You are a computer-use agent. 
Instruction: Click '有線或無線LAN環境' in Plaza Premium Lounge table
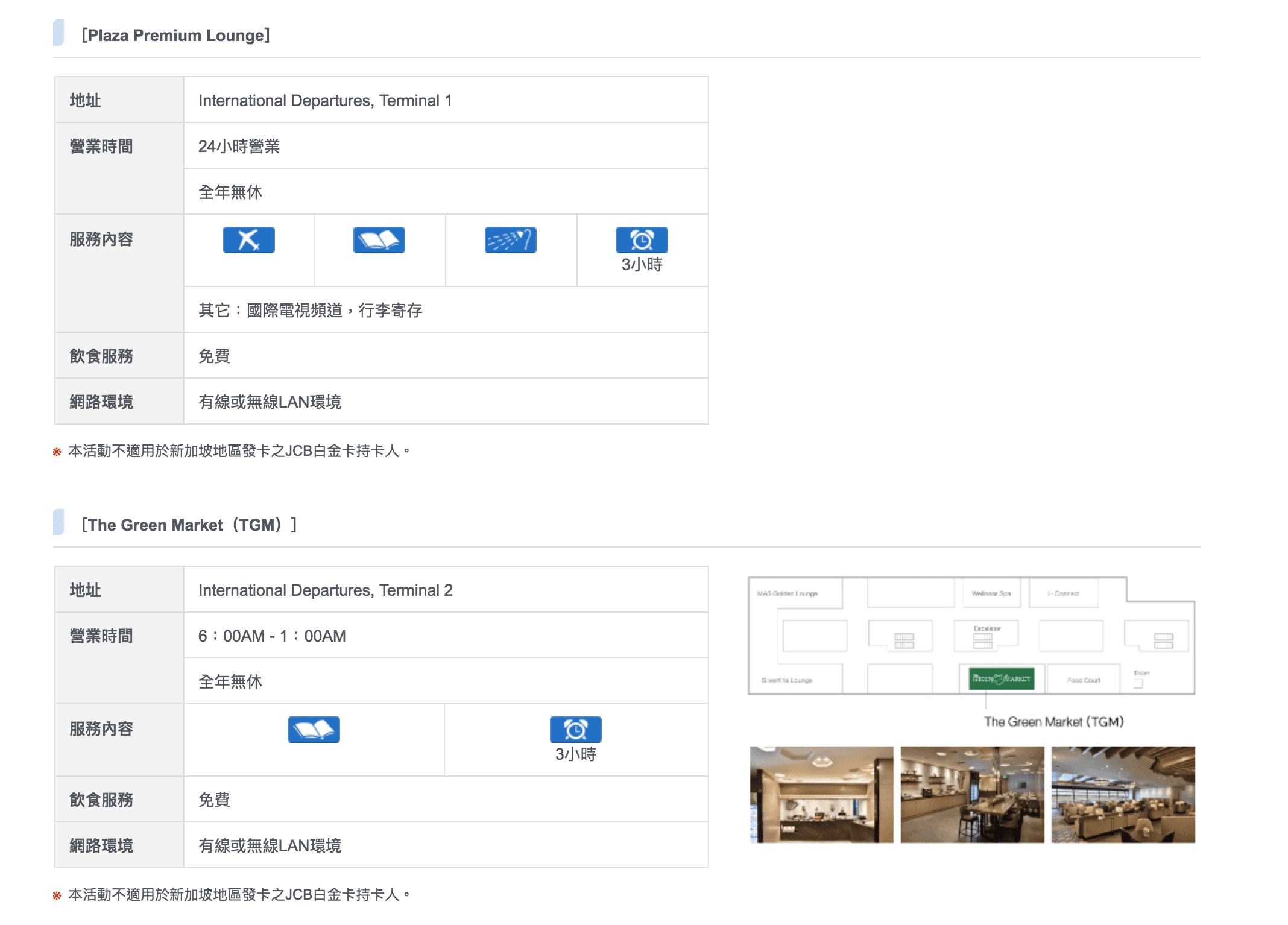(x=270, y=402)
